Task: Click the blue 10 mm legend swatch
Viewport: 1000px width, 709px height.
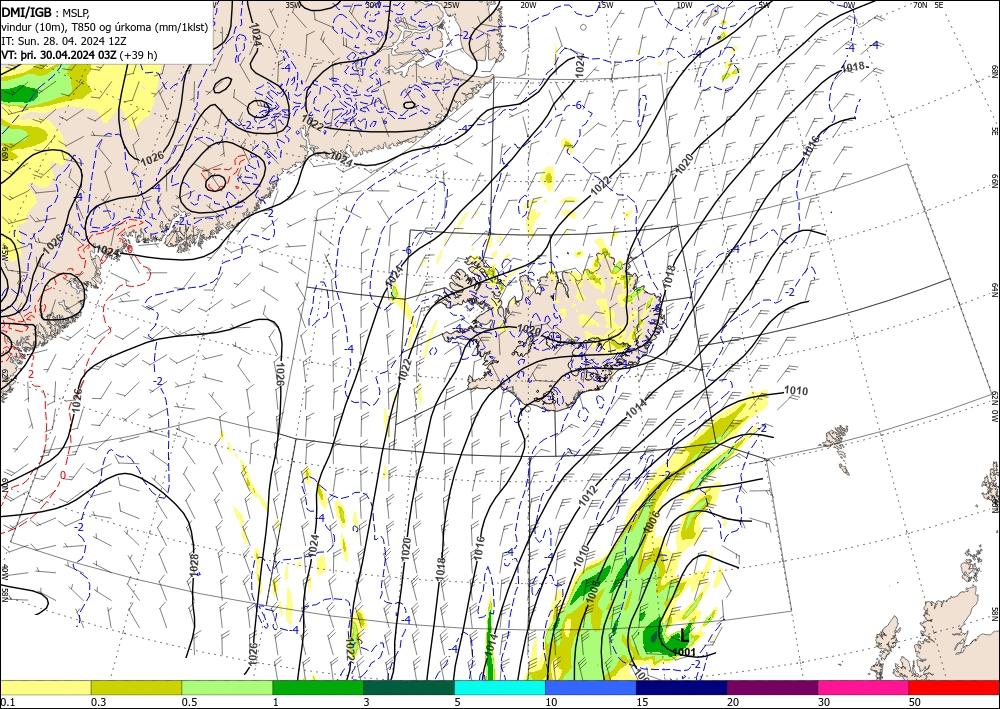Action: tap(591, 687)
